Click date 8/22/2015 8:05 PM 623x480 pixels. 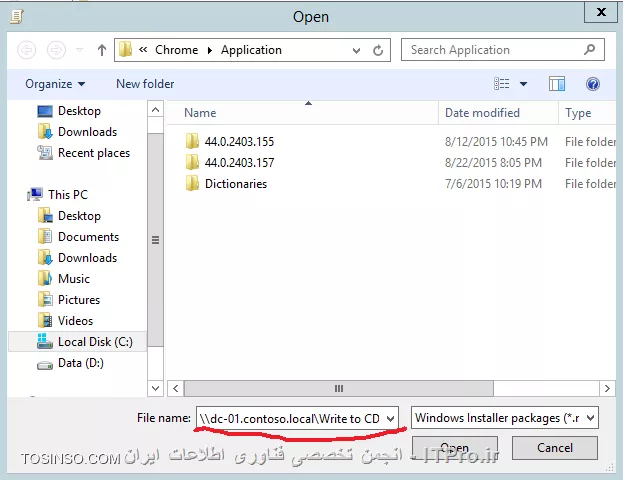click(493, 163)
